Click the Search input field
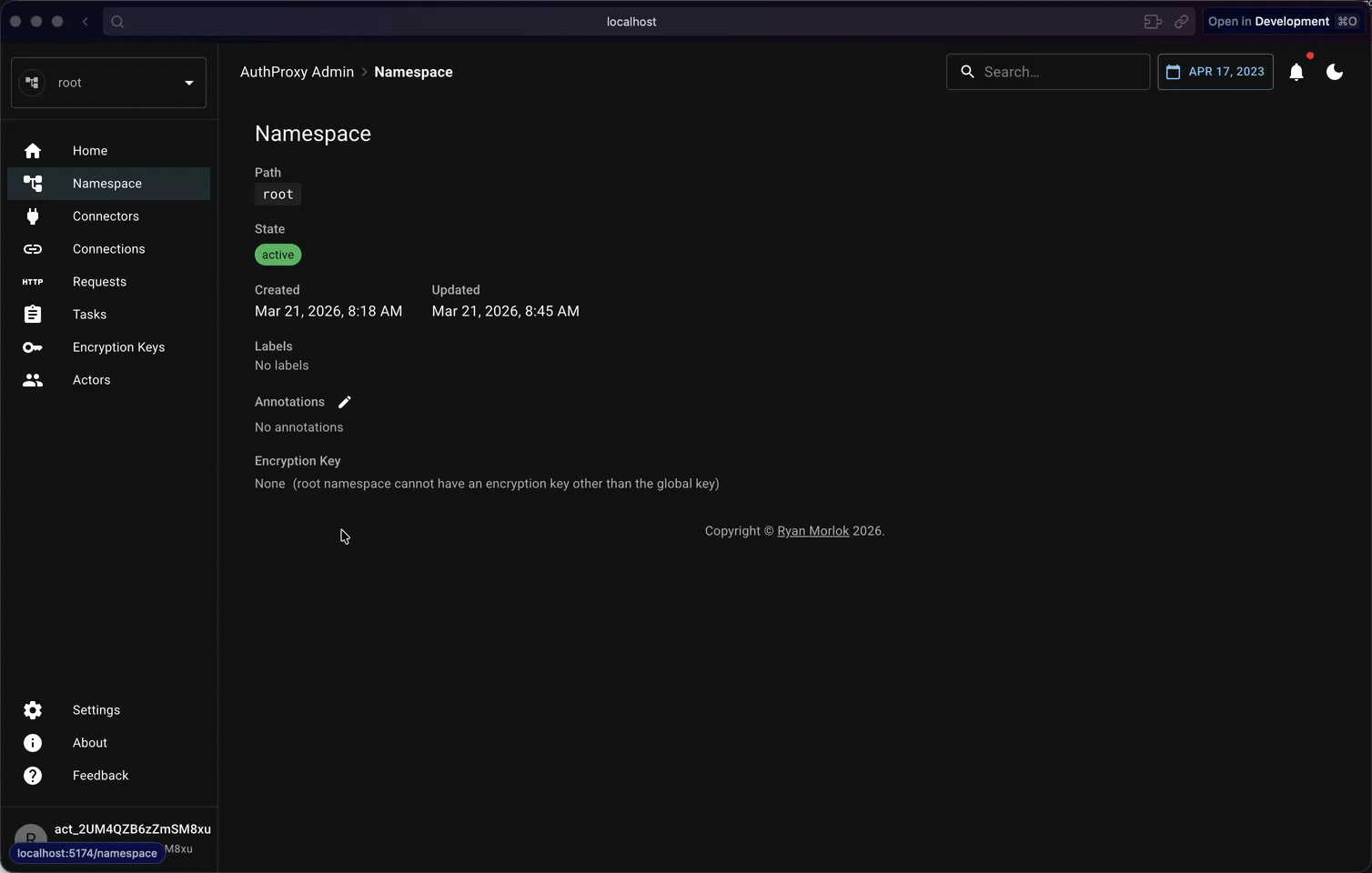This screenshot has width=1372, height=873. (x=1048, y=72)
